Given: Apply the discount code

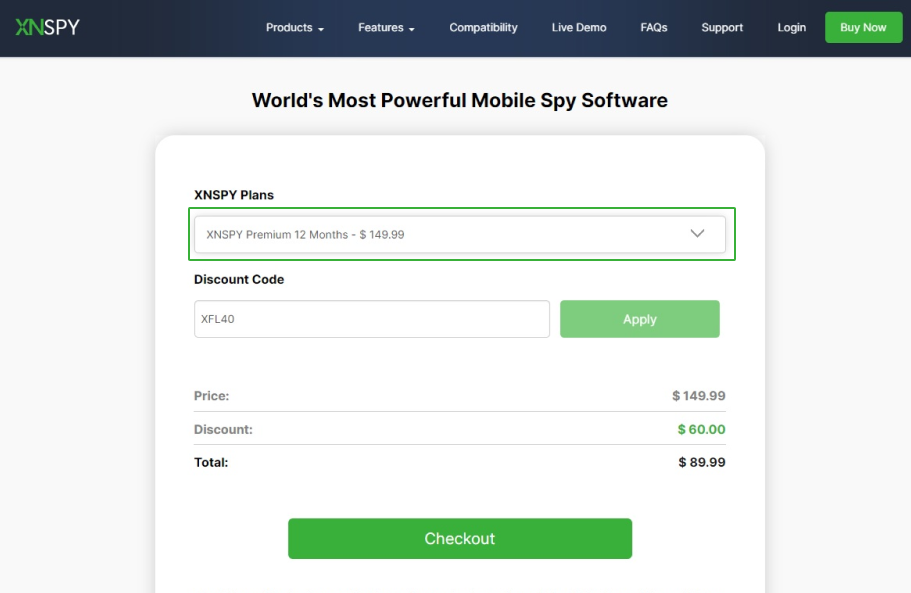Looking at the screenshot, I should [639, 319].
